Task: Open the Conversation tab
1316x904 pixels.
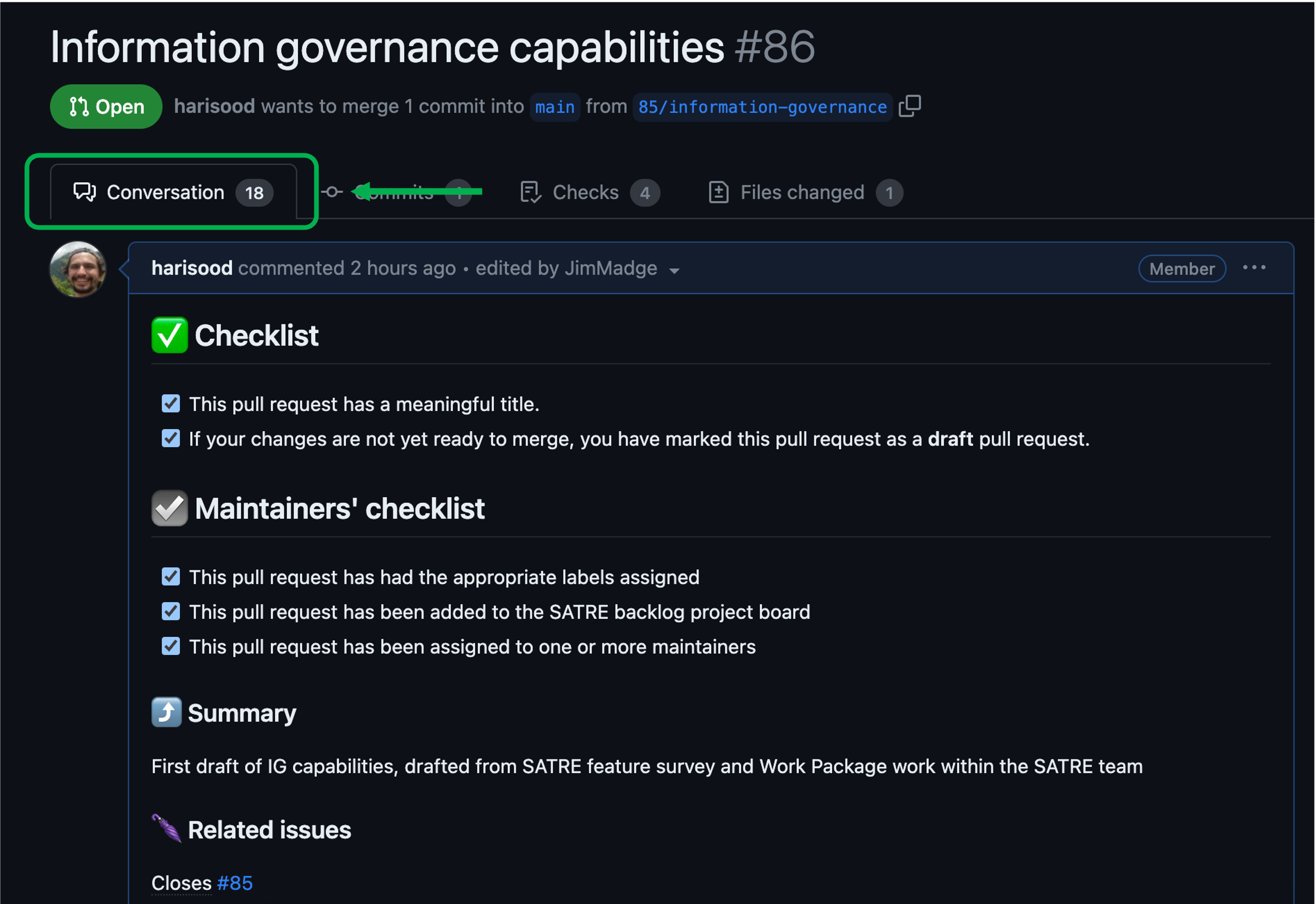Action: (173, 193)
